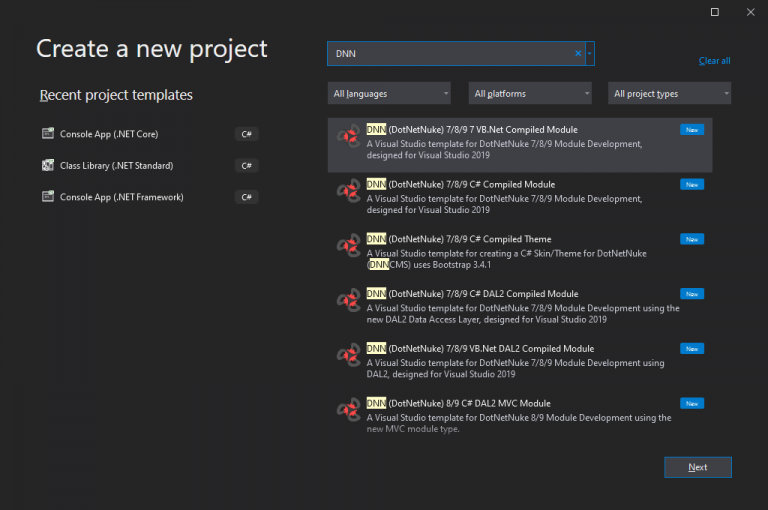Click the Console App (.NET Framework) template icon
Image resolution: width=768 pixels, height=510 pixels.
point(48,196)
